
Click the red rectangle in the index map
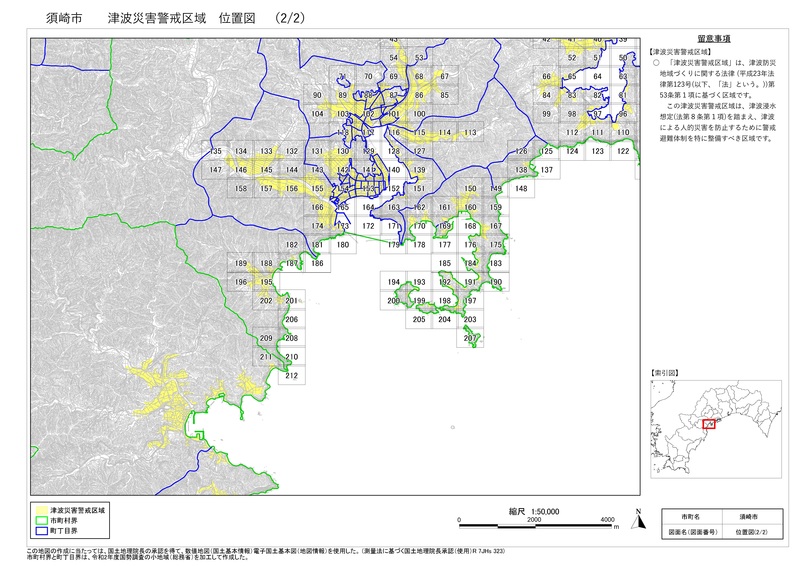711,425
